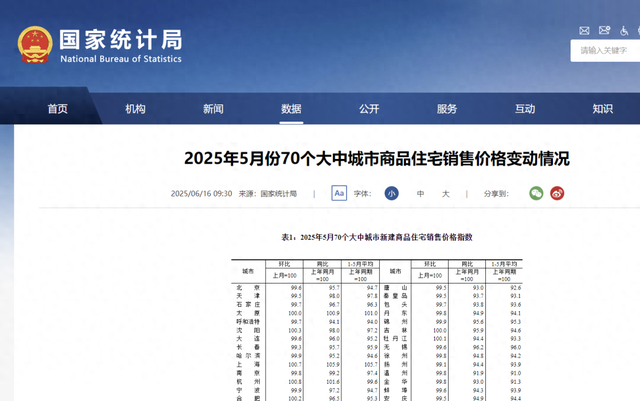Select the medium font size 中

pyautogui.click(x=420, y=194)
